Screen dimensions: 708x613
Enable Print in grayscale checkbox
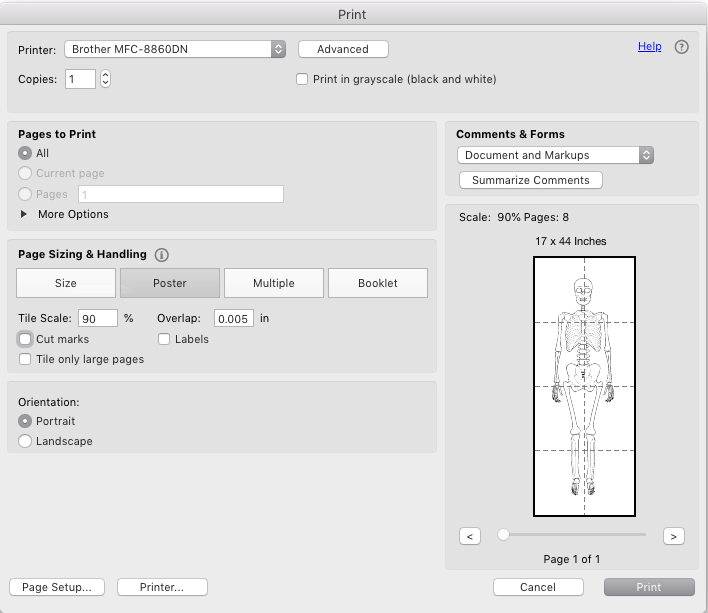pyautogui.click(x=302, y=79)
